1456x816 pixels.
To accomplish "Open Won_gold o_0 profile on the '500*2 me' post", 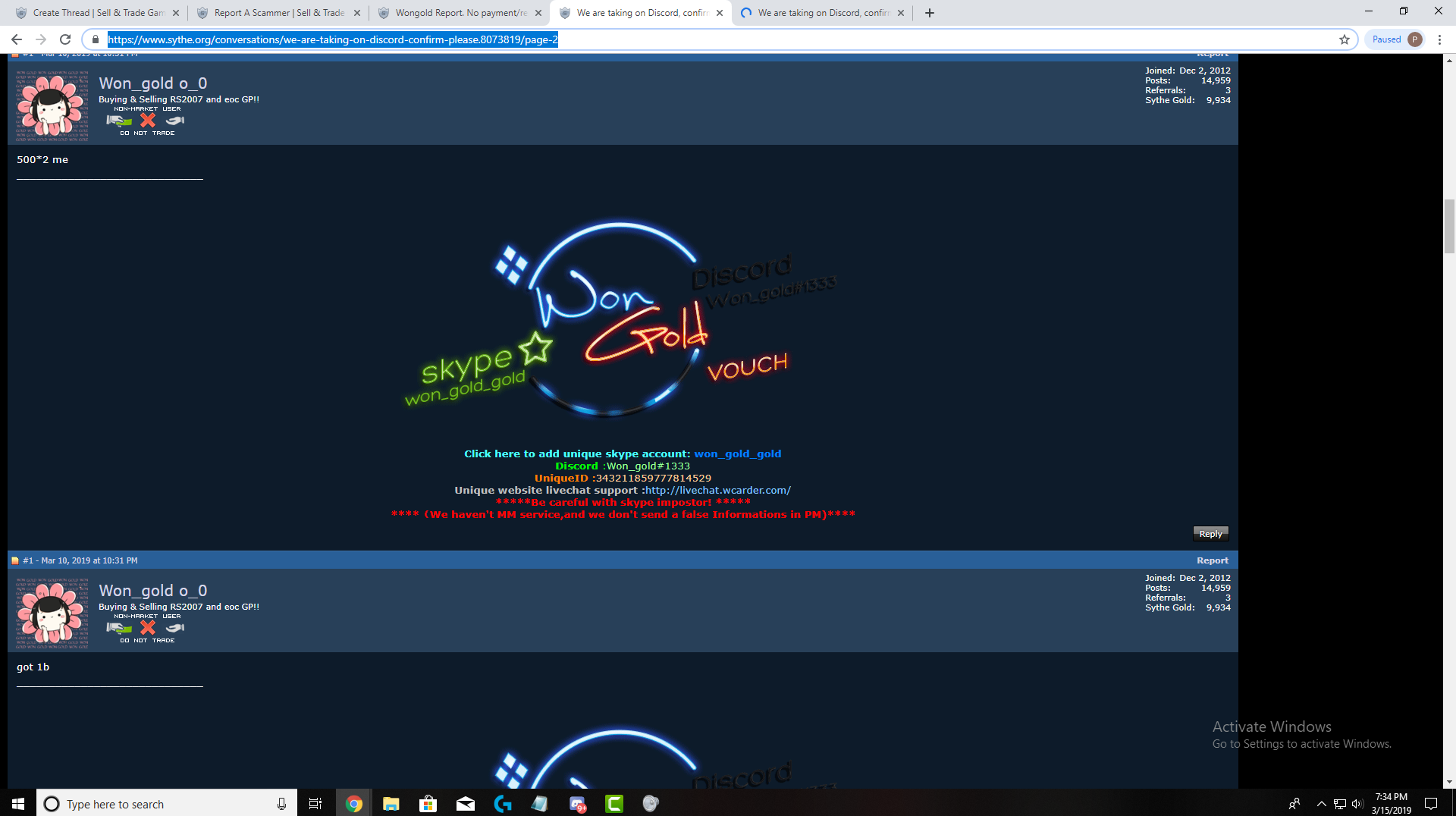I will click(x=153, y=83).
